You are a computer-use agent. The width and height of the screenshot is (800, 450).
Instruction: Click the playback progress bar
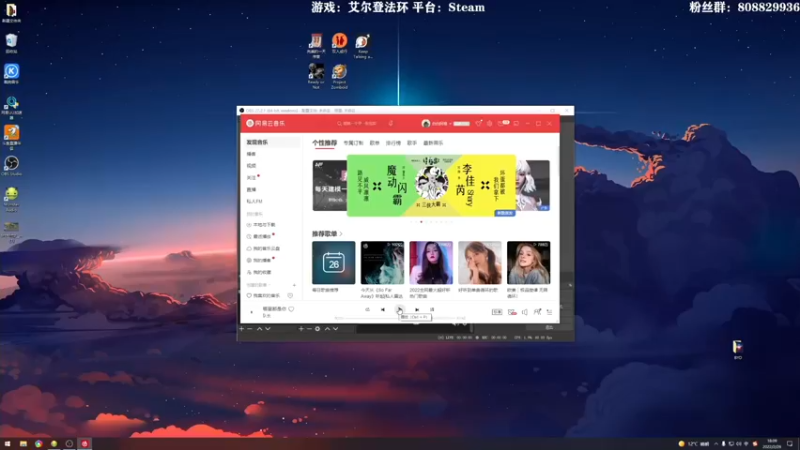(x=399, y=318)
